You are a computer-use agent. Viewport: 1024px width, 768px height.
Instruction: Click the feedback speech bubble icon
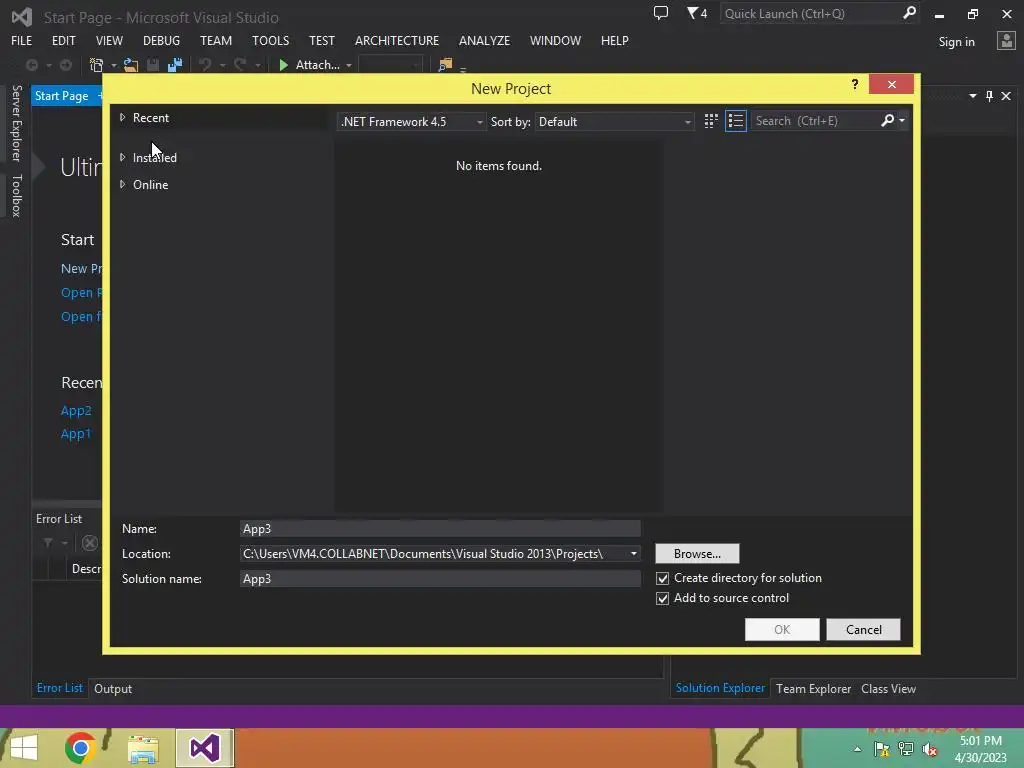661,13
